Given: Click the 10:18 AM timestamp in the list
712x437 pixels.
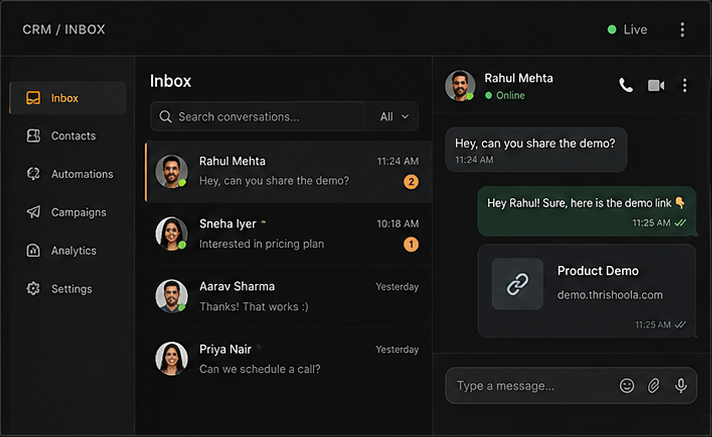Looking at the screenshot, I should (x=398, y=223).
